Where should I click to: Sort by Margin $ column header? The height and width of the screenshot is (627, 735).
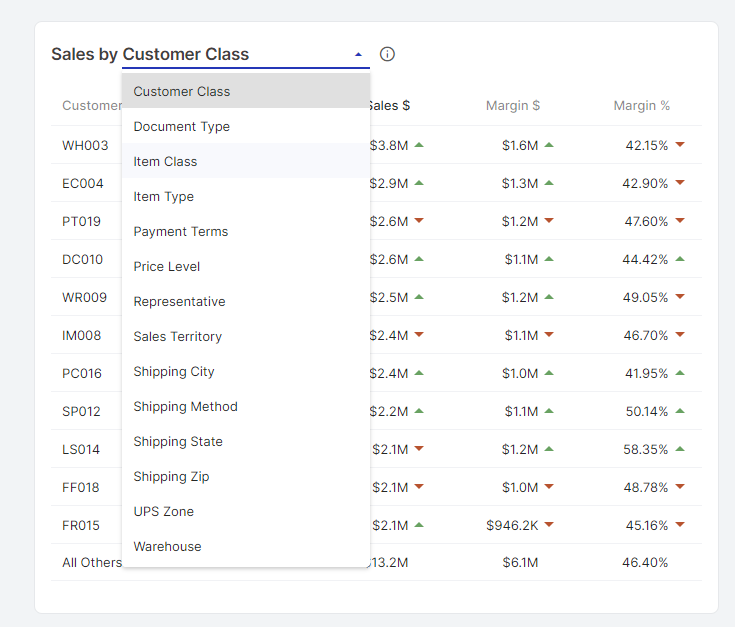[513, 105]
